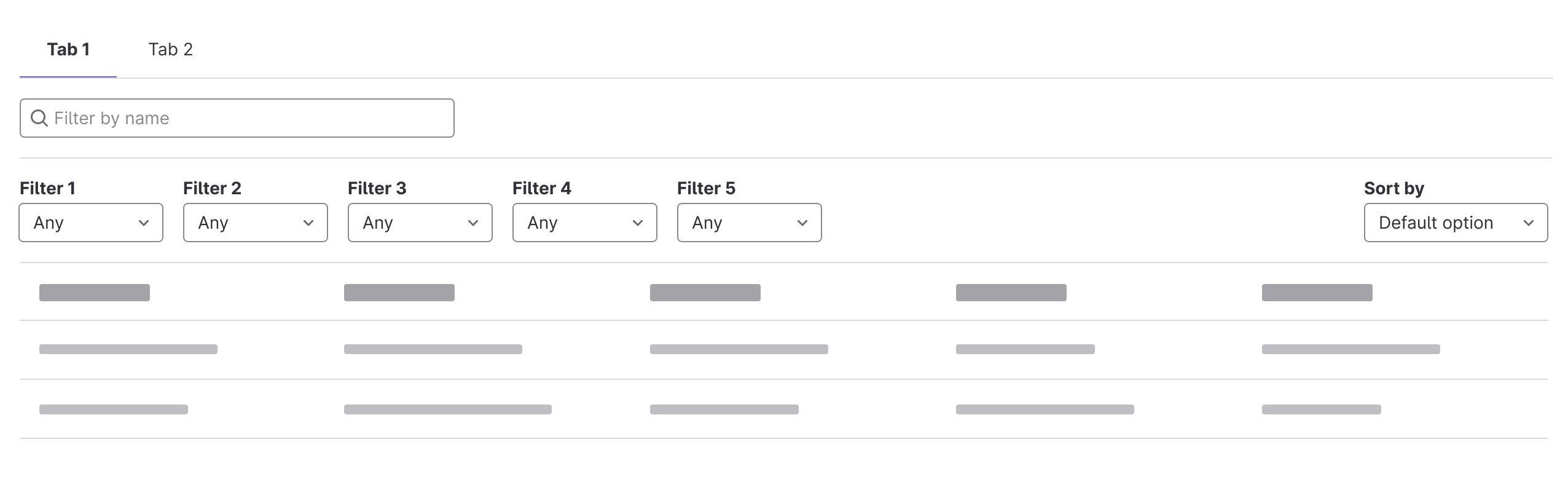Click the Filter 2 dropdown chevron

307,223
